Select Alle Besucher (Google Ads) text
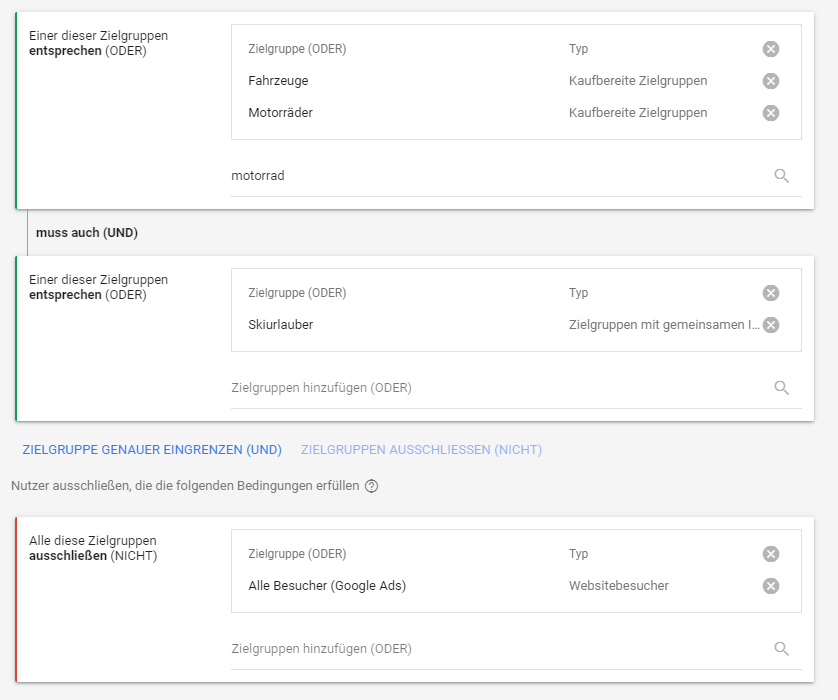Viewport: 838px width, 700px height. point(327,586)
